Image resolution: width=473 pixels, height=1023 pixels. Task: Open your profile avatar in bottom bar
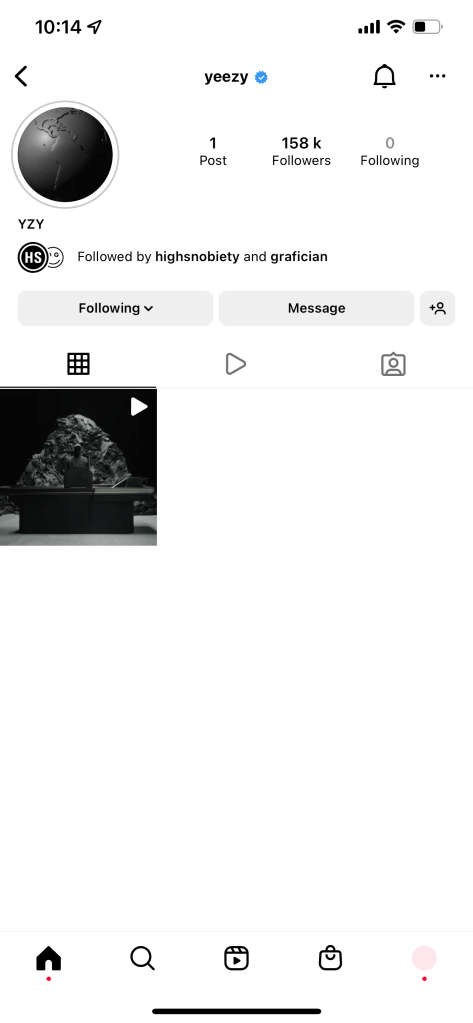point(424,958)
